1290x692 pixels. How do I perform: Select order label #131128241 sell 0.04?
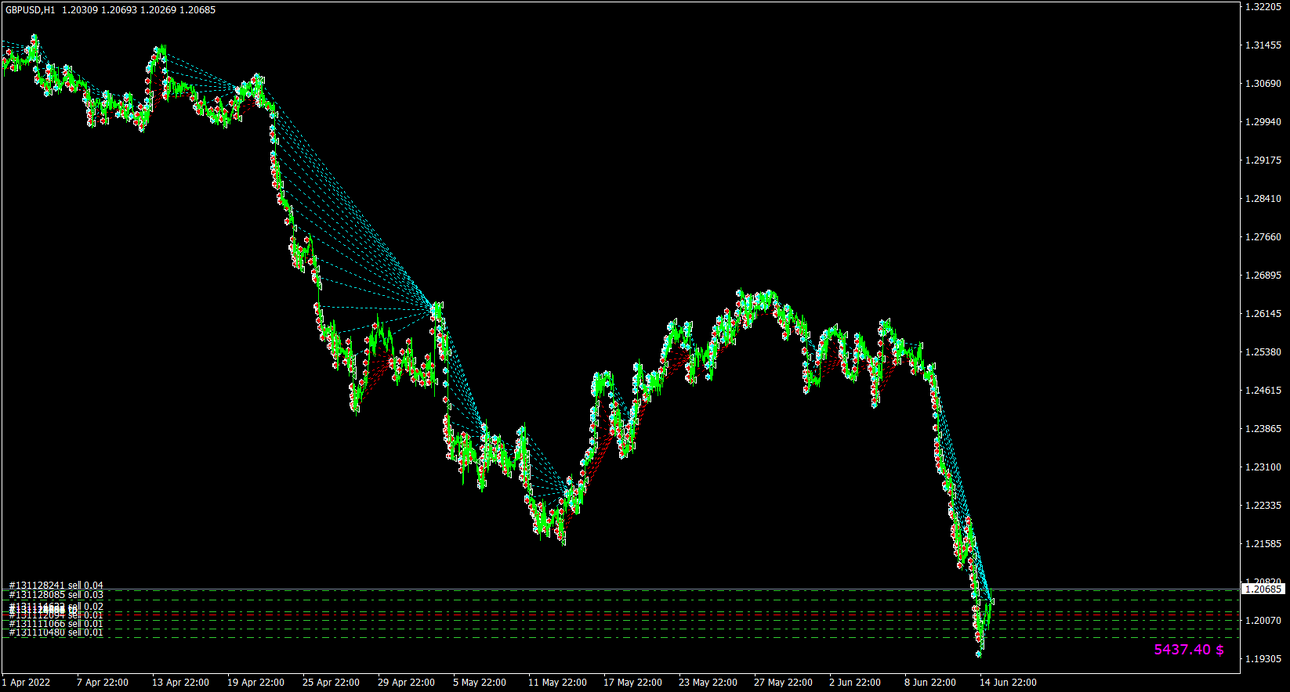point(56,585)
